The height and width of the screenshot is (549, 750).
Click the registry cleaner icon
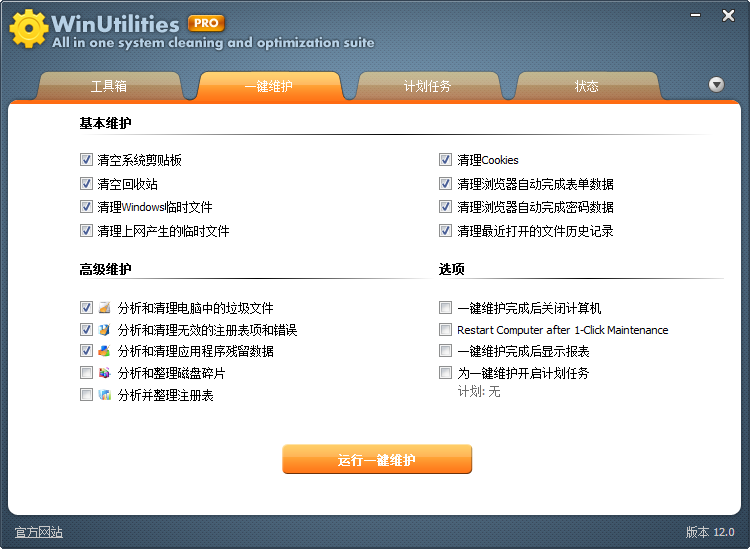click(x=105, y=330)
